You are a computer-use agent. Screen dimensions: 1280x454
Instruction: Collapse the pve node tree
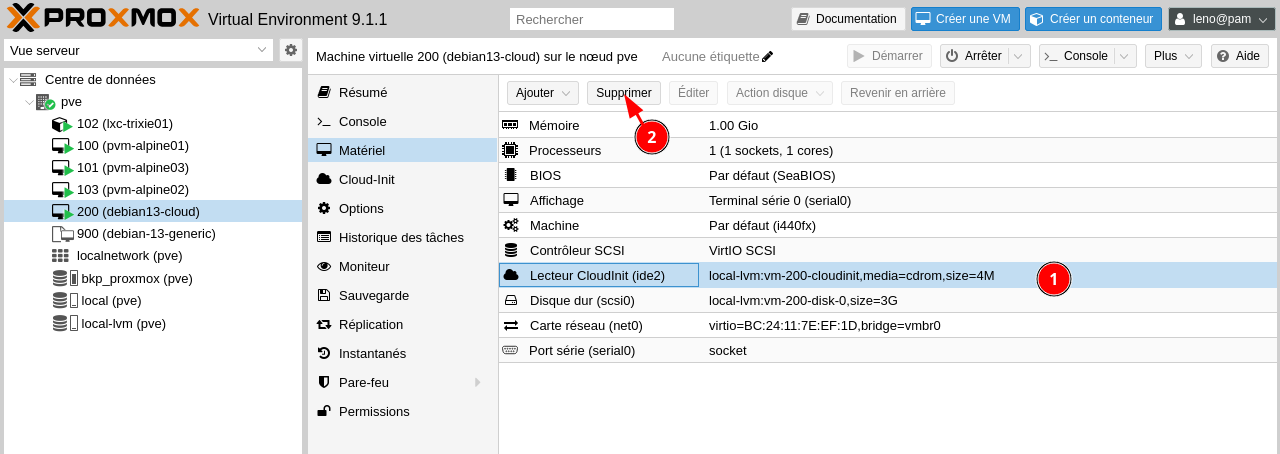click(29, 102)
